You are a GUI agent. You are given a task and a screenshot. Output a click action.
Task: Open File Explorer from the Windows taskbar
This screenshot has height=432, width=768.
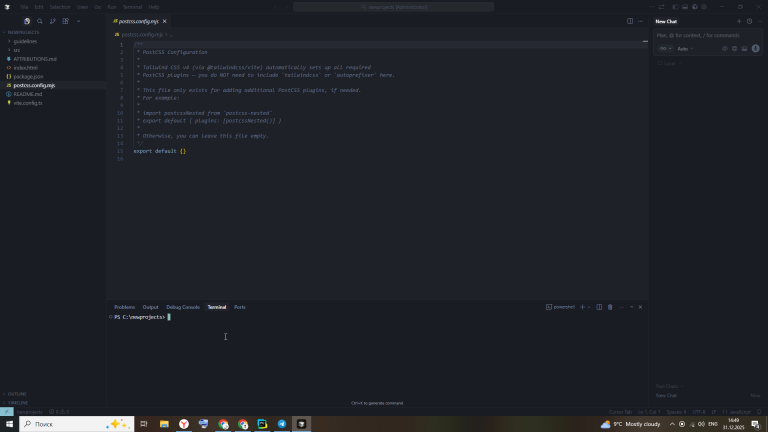164,424
